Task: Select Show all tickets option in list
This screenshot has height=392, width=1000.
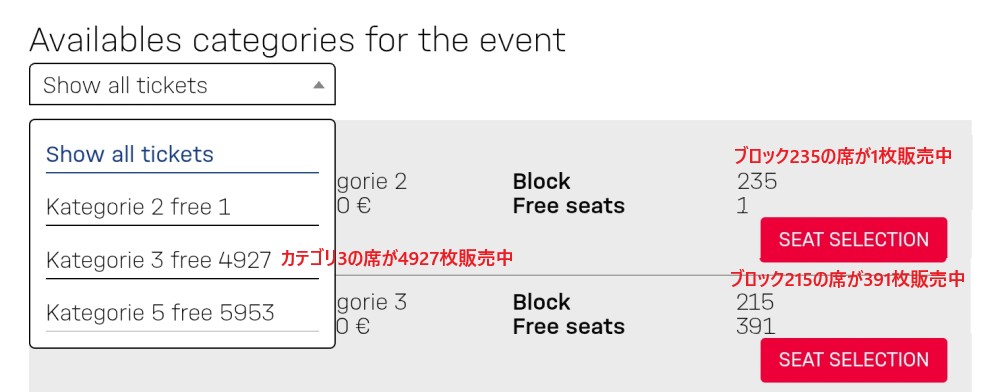Action: click(x=182, y=155)
